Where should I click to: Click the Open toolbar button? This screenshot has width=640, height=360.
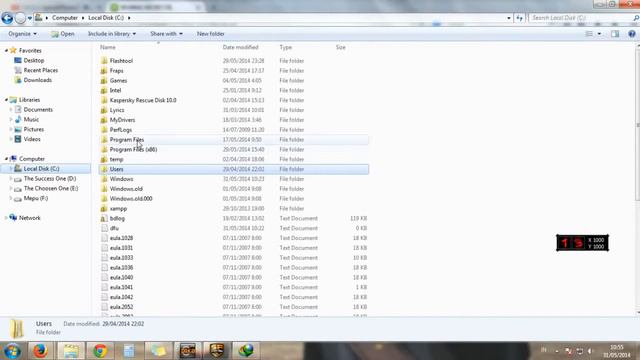pyautogui.click(x=63, y=34)
